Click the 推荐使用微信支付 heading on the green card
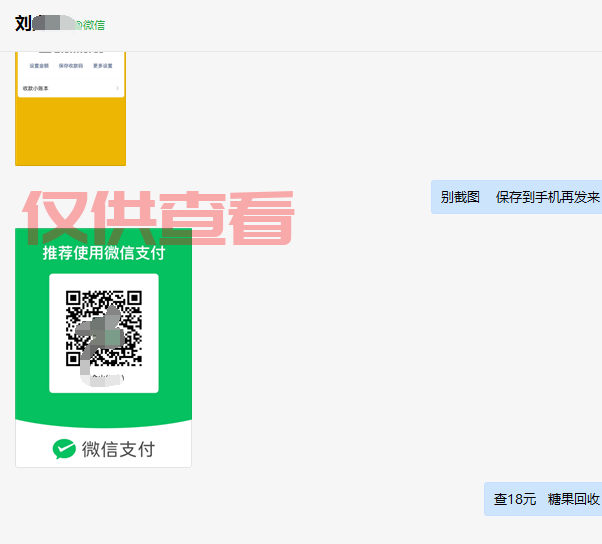Screen dimensions: 602x544 click(103, 253)
